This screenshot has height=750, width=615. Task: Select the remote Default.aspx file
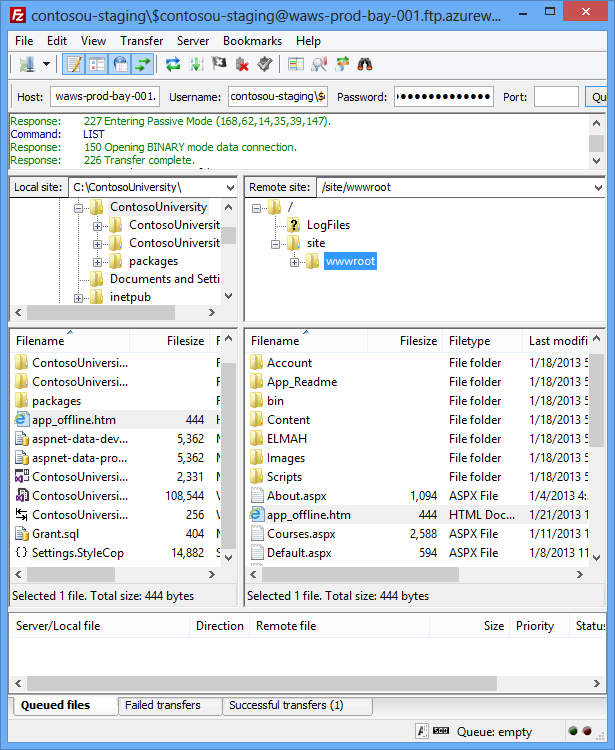418,553
